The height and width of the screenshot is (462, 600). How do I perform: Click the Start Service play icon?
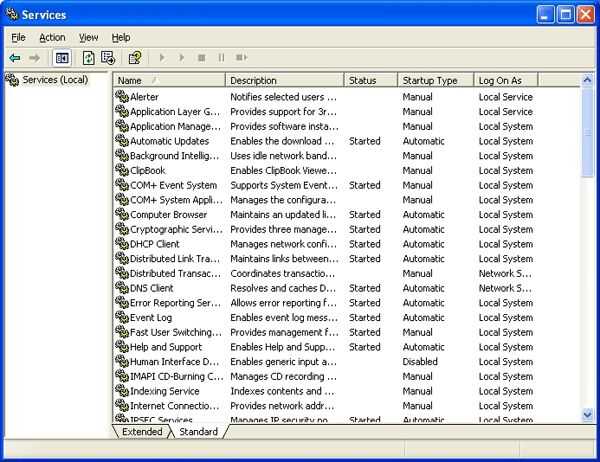coord(162,58)
